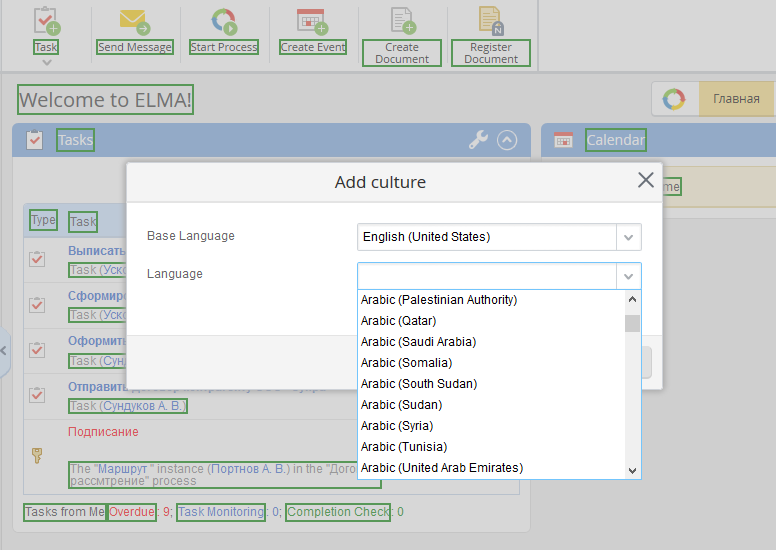The image size is (776, 550).
Task: Click the Calendar panel header icon
Action: (563, 140)
